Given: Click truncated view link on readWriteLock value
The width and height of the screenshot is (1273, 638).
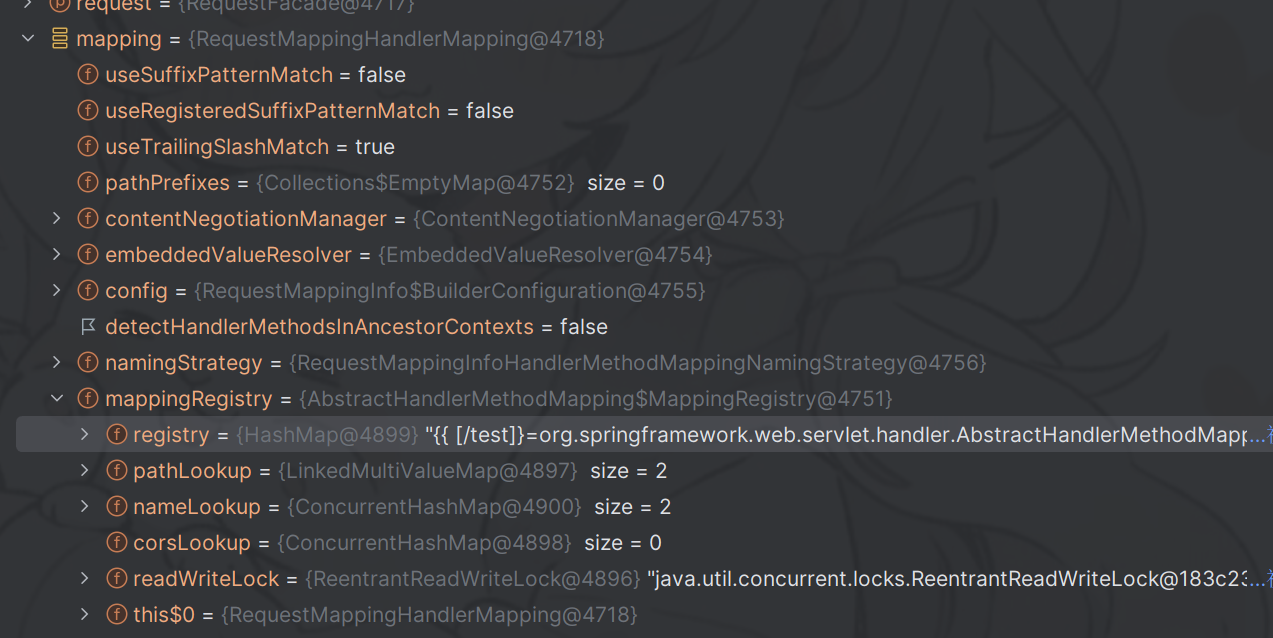Looking at the screenshot, I should [x=1258, y=579].
